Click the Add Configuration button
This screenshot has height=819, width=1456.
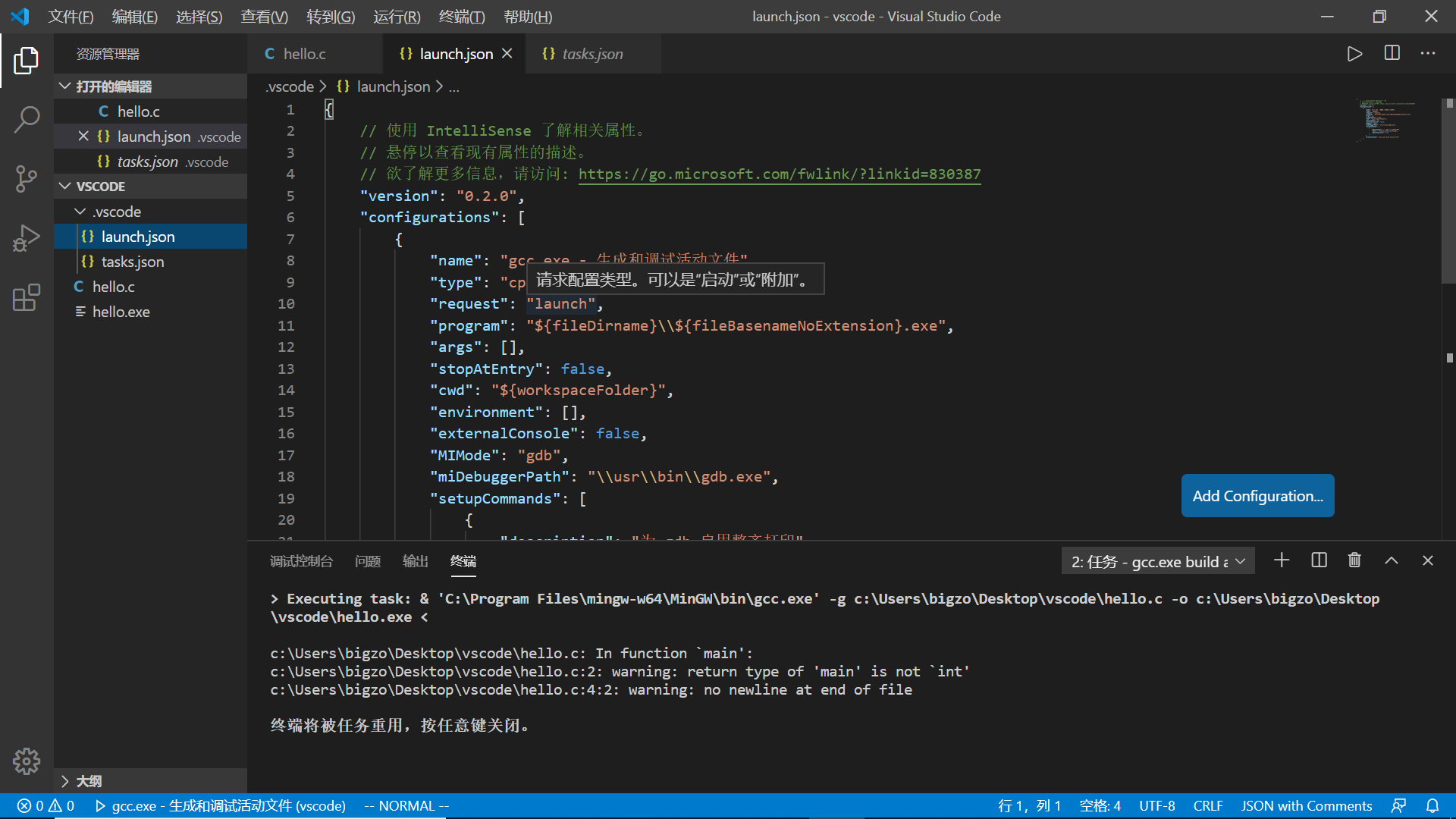click(1257, 496)
